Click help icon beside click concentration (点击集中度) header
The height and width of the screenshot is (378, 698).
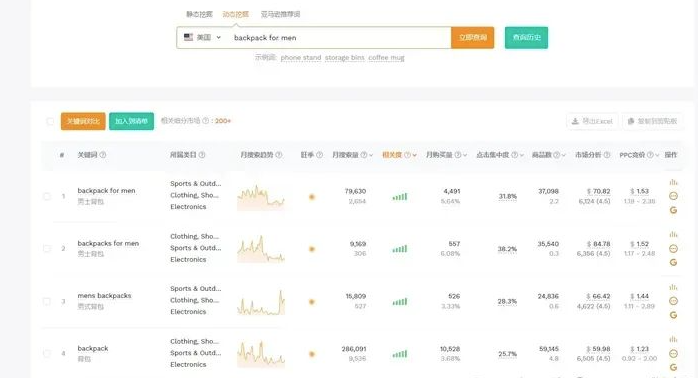(x=515, y=155)
